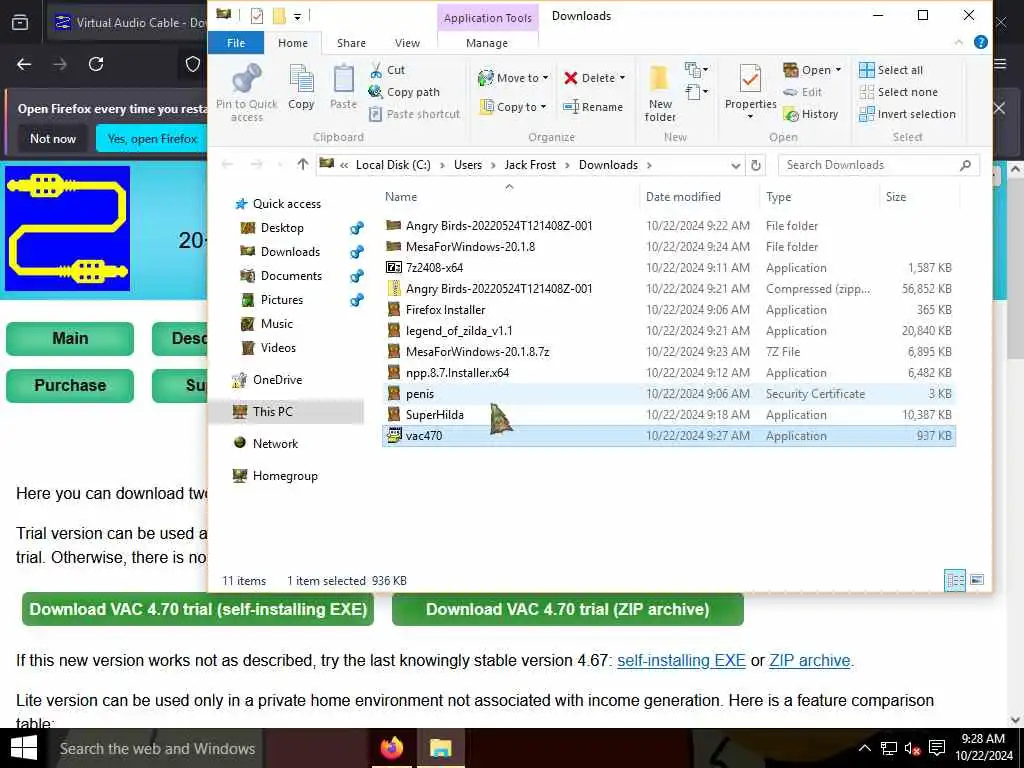This screenshot has width=1024, height=768.
Task: Expand the address bar history dropdown
Action: coord(735,165)
